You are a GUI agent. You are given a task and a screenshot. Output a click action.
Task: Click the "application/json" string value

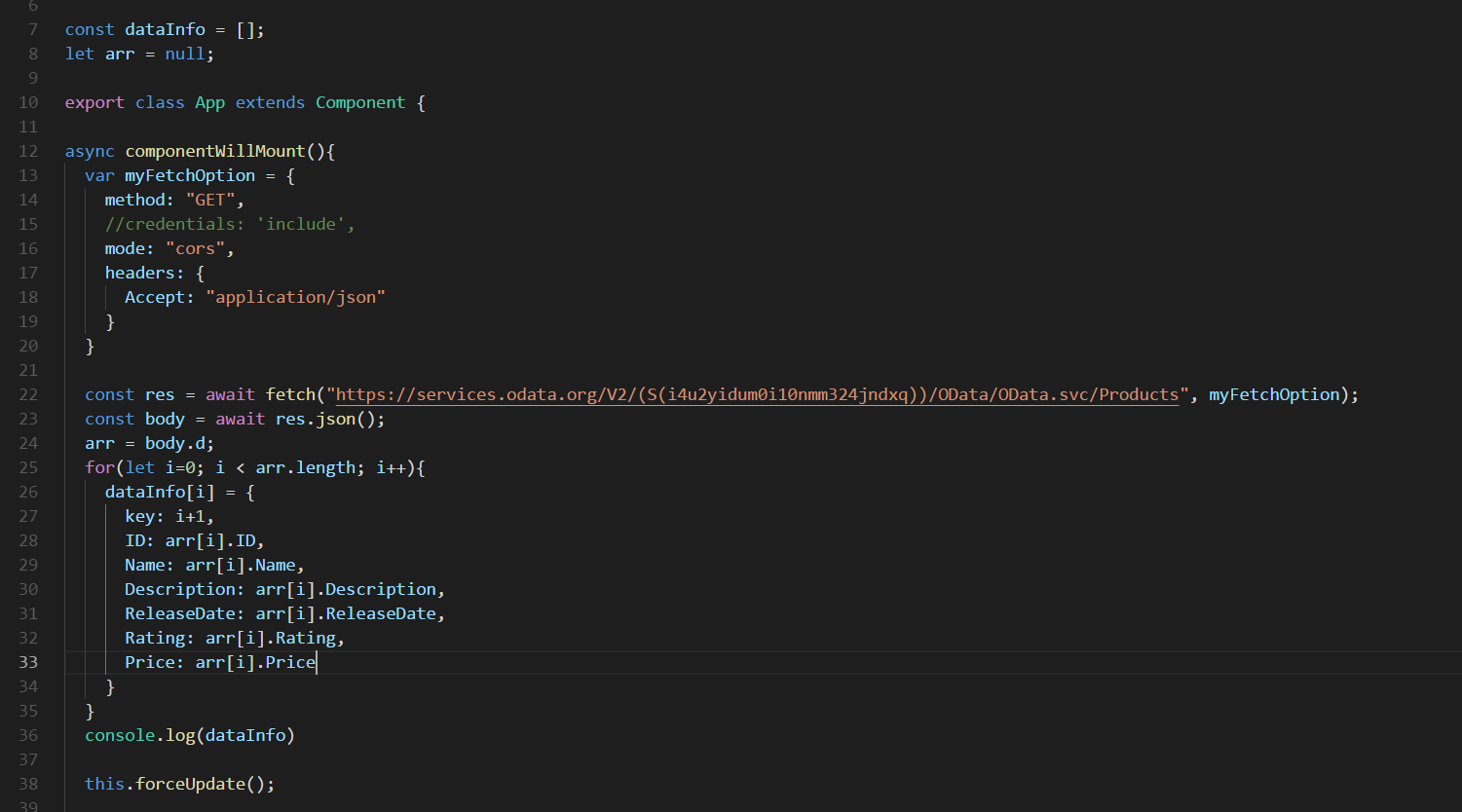[295, 297]
